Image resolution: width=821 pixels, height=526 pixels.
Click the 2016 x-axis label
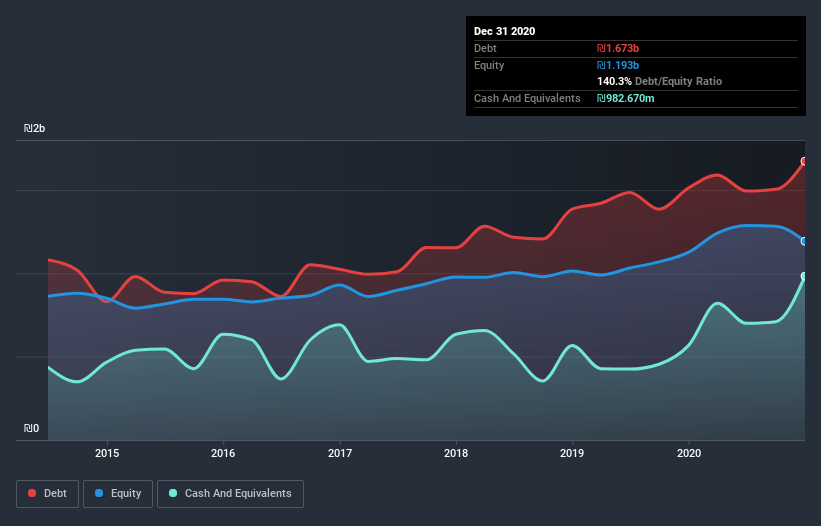223,453
